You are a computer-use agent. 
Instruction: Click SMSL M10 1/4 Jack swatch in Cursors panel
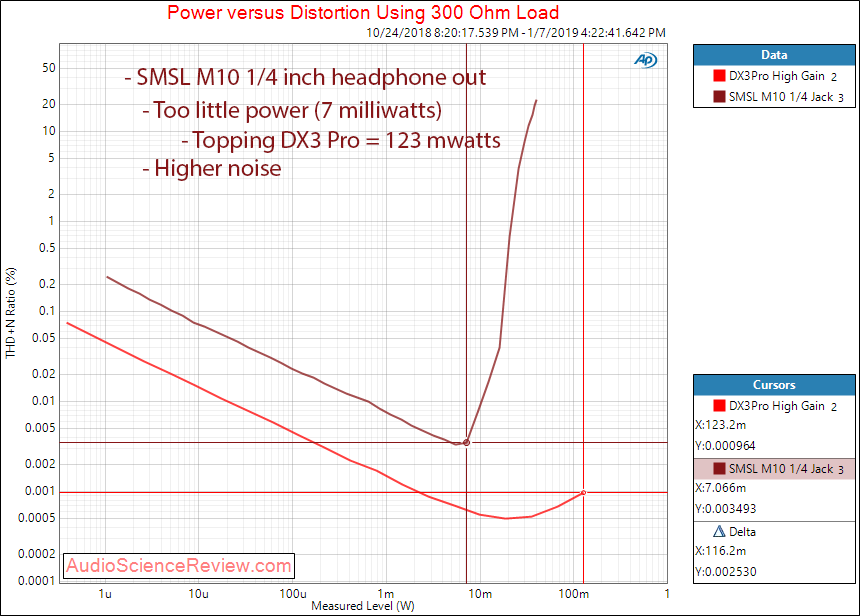coord(719,468)
